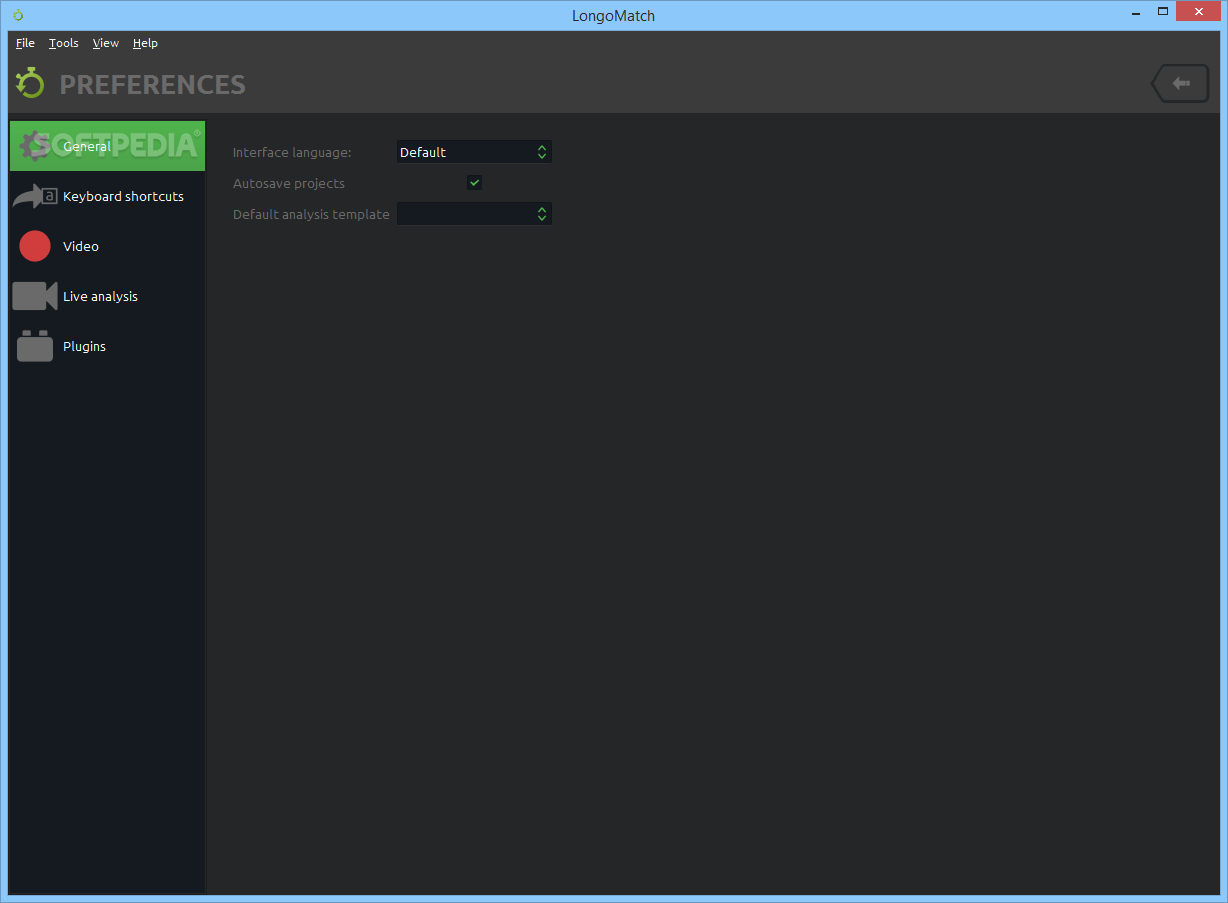Open the Tools menu
The width and height of the screenshot is (1228, 903).
pyautogui.click(x=64, y=43)
